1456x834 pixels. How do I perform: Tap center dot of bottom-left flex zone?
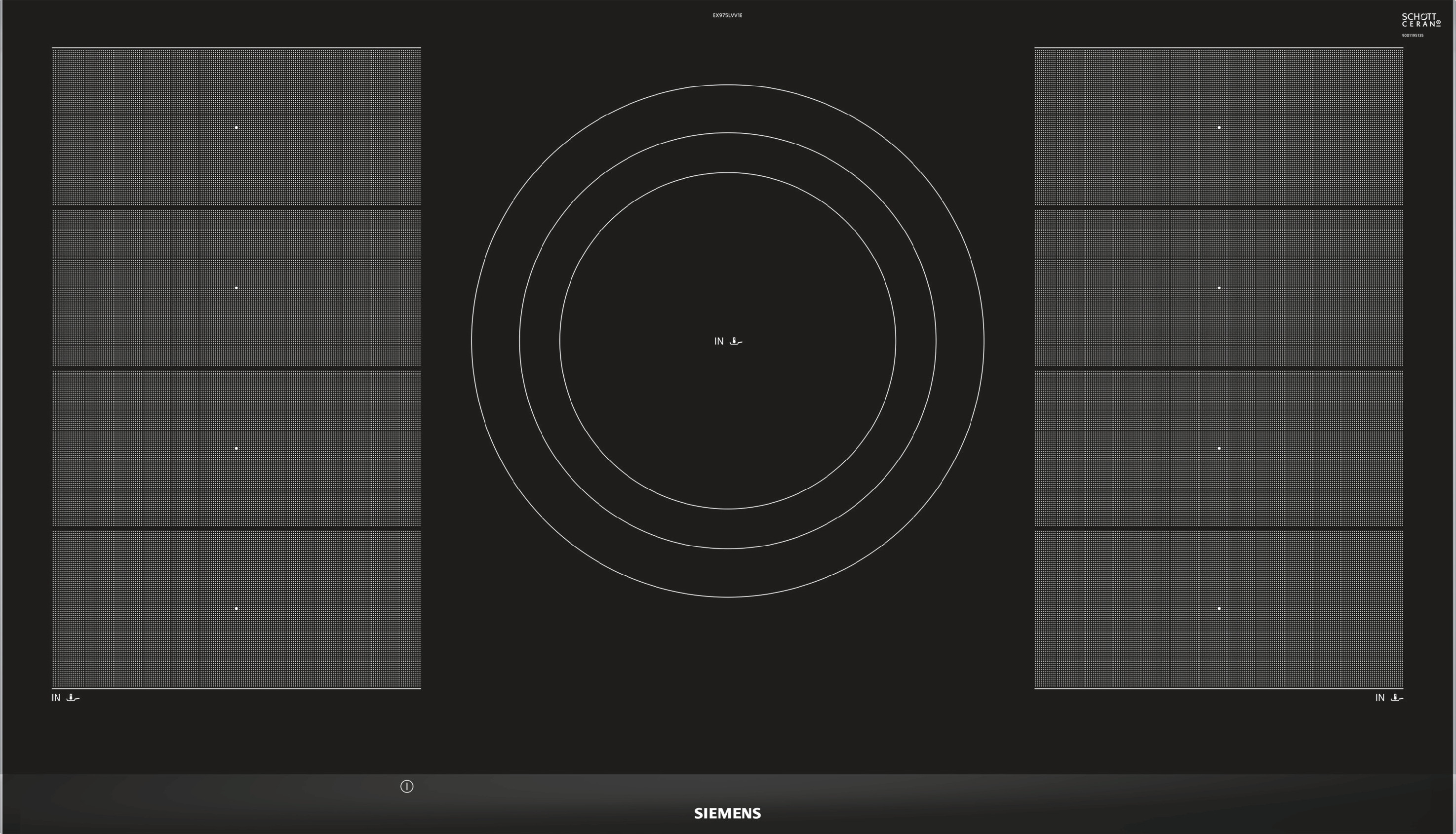click(236, 608)
